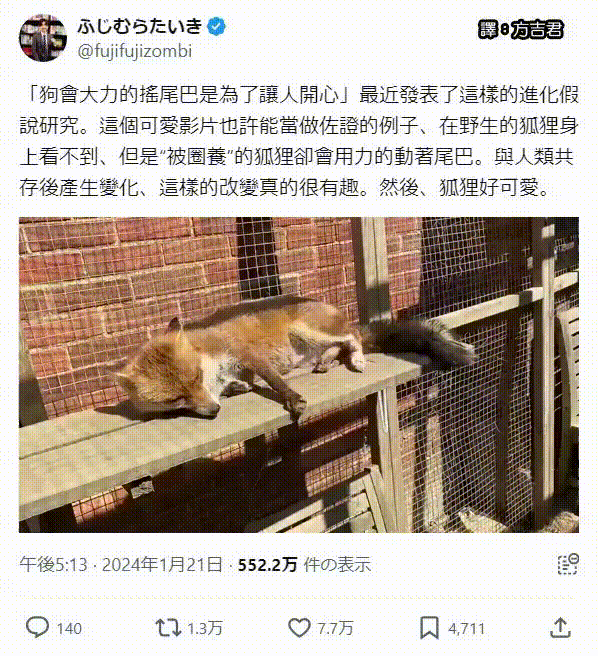This screenshot has height=656, width=598.
Task: Click the 7.7万 likes count
Action: click(335, 628)
